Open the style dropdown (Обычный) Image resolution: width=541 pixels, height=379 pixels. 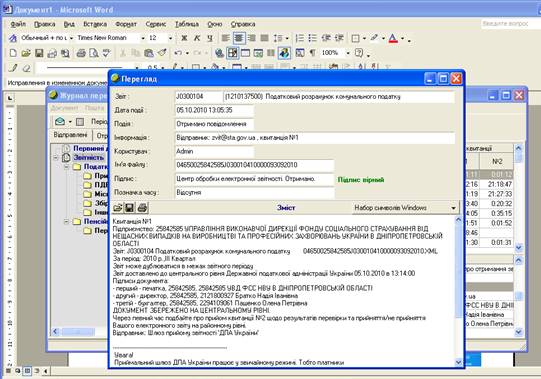tap(71, 38)
